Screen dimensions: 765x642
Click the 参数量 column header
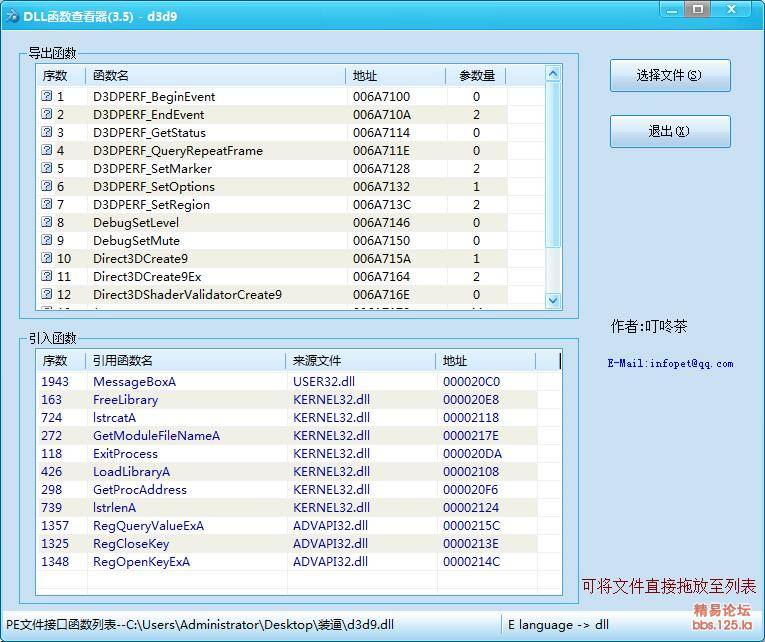tap(476, 76)
